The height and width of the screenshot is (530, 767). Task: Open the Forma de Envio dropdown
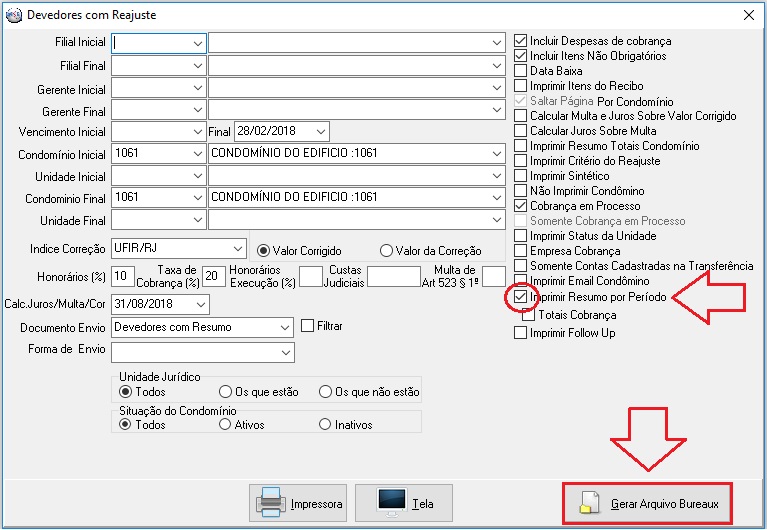(x=284, y=352)
